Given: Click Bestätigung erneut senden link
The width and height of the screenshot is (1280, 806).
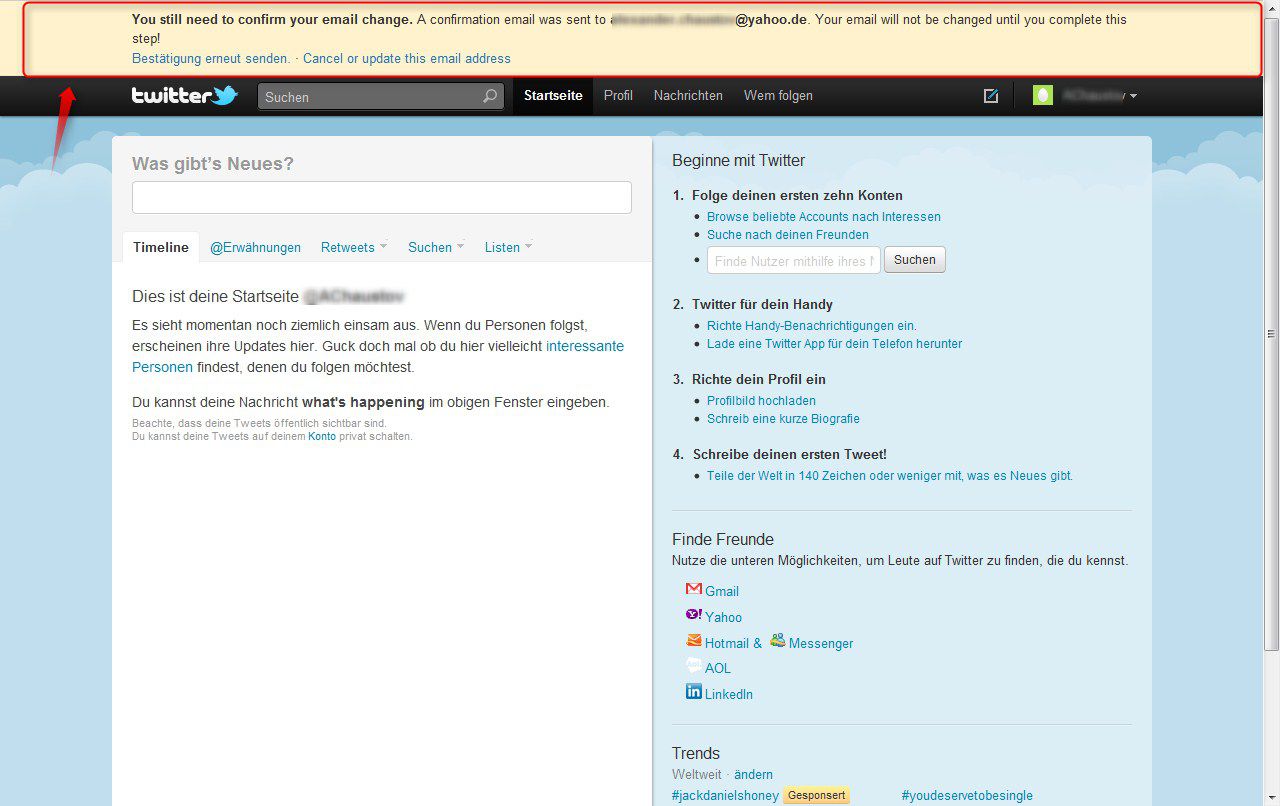Looking at the screenshot, I should tap(211, 58).
